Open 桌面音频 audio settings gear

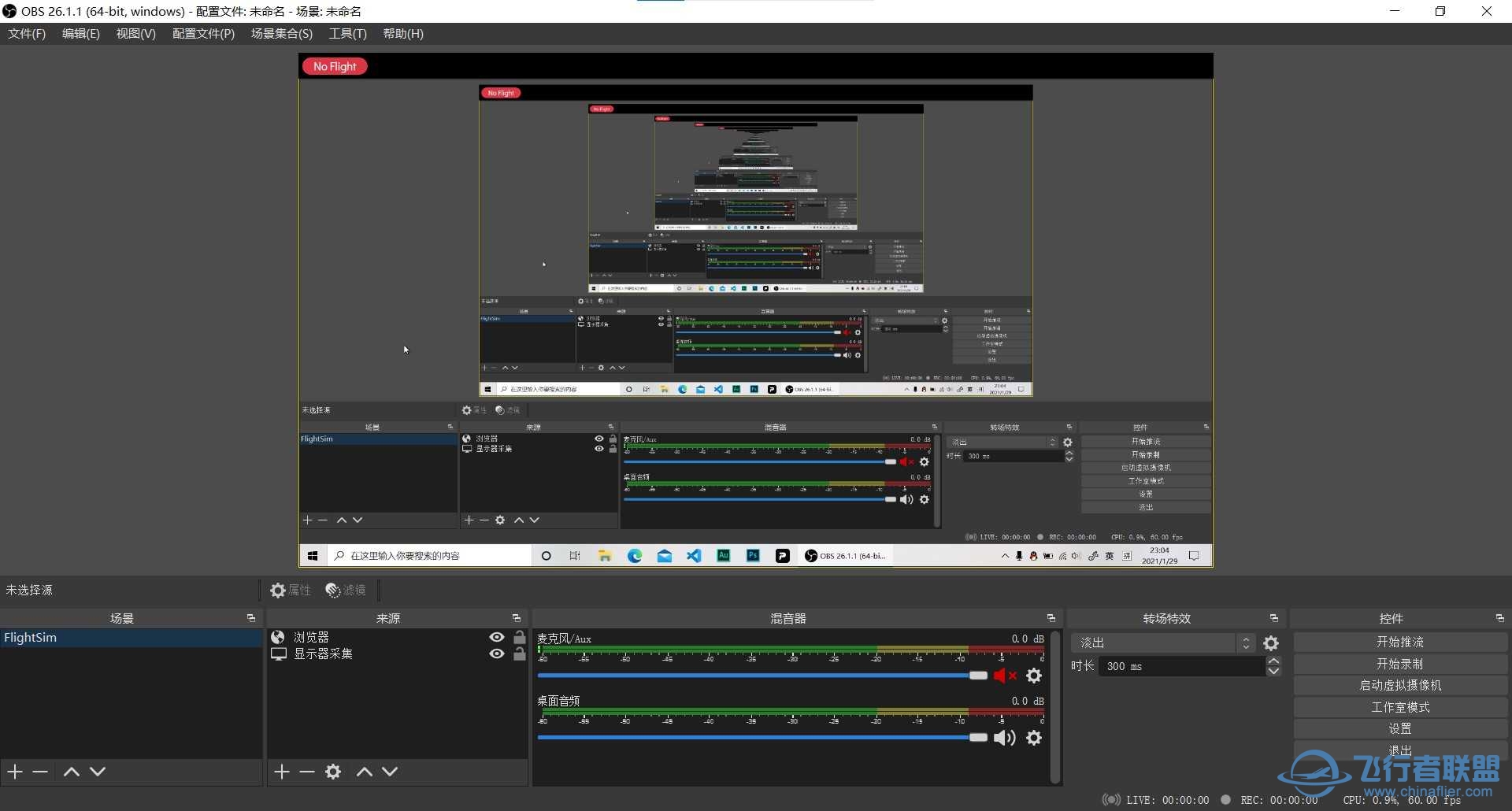point(1034,738)
